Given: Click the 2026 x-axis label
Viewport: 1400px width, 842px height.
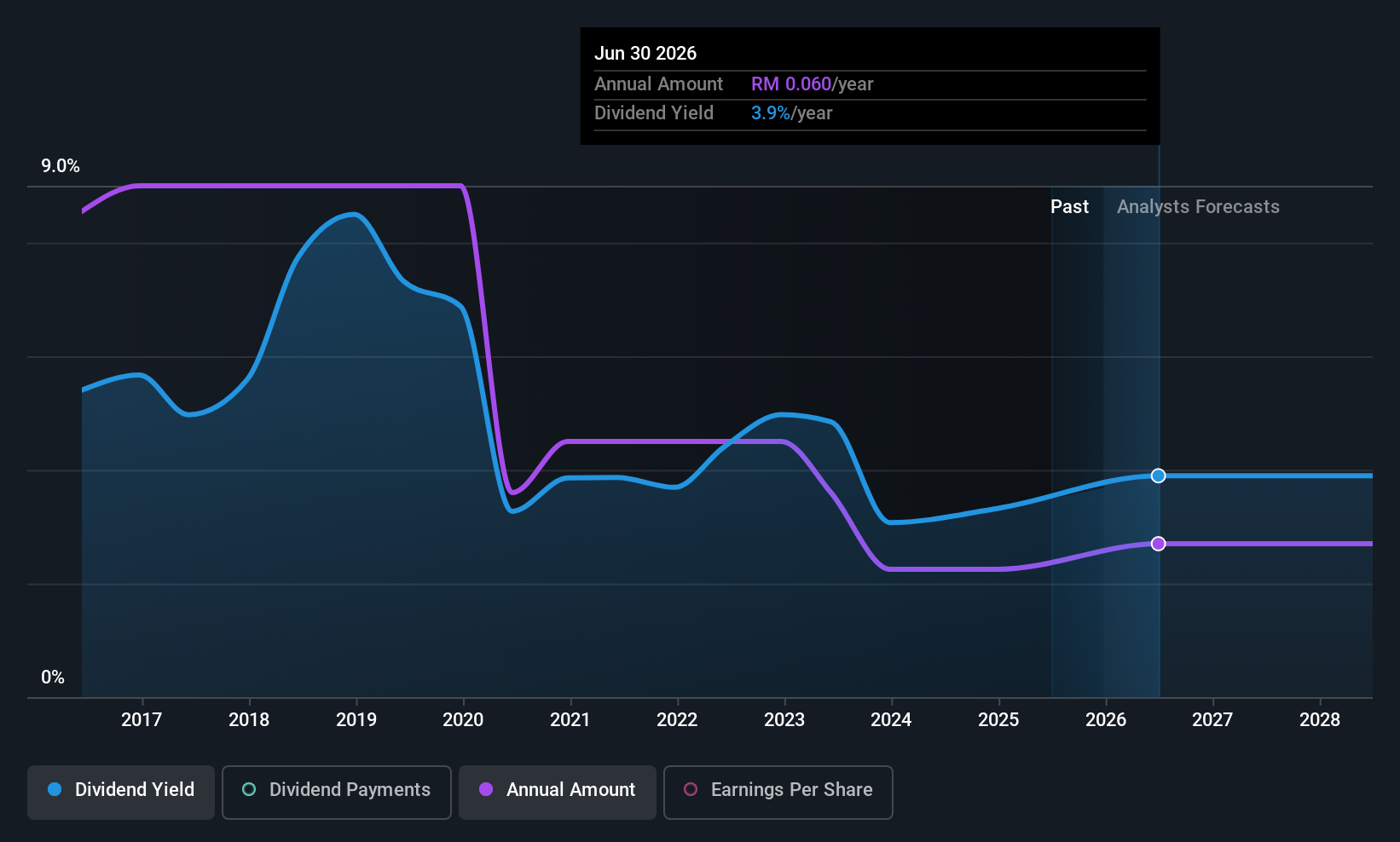Looking at the screenshot, I should pos(1106,720).
